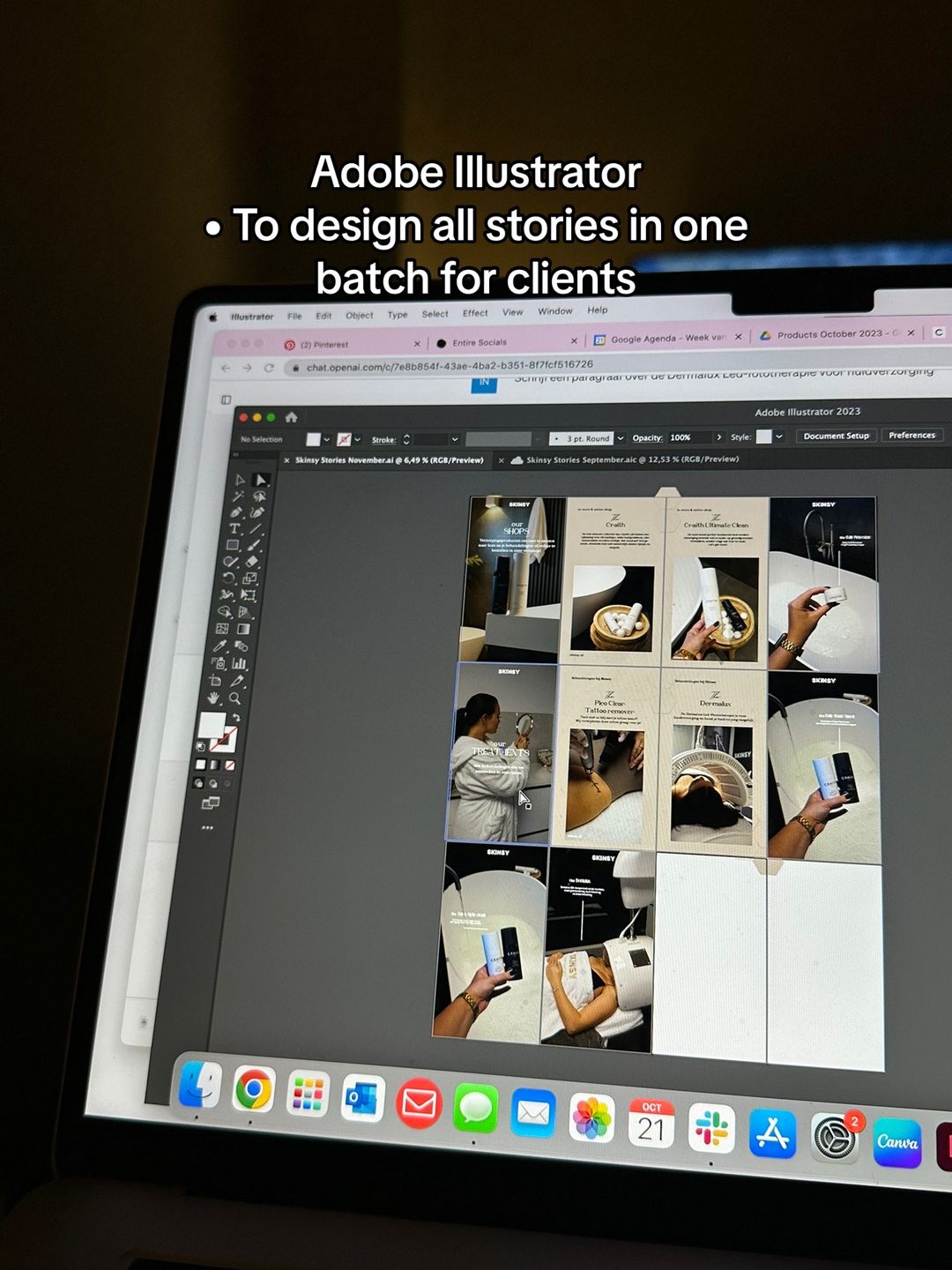Click the Opacity label link
This screenshot has width=952, height=1270.
647,437
